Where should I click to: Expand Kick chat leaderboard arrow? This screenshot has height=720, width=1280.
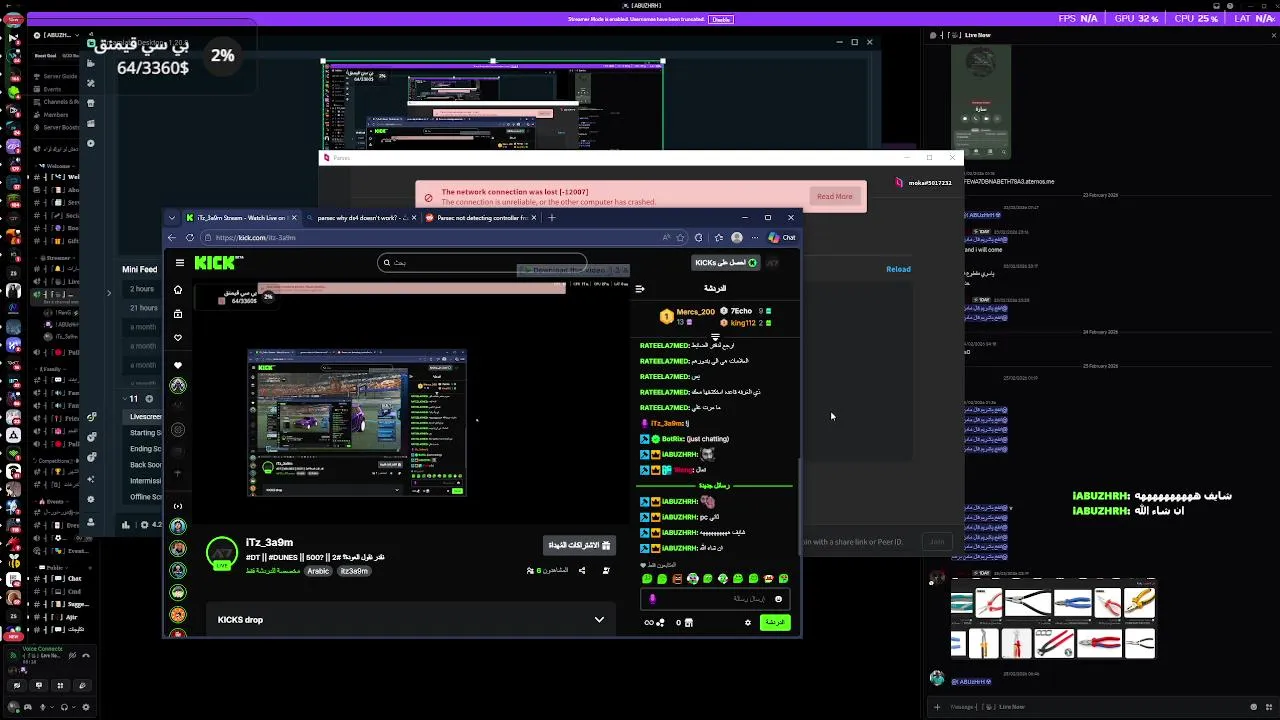pyautogui.click(x=715, y=337)
